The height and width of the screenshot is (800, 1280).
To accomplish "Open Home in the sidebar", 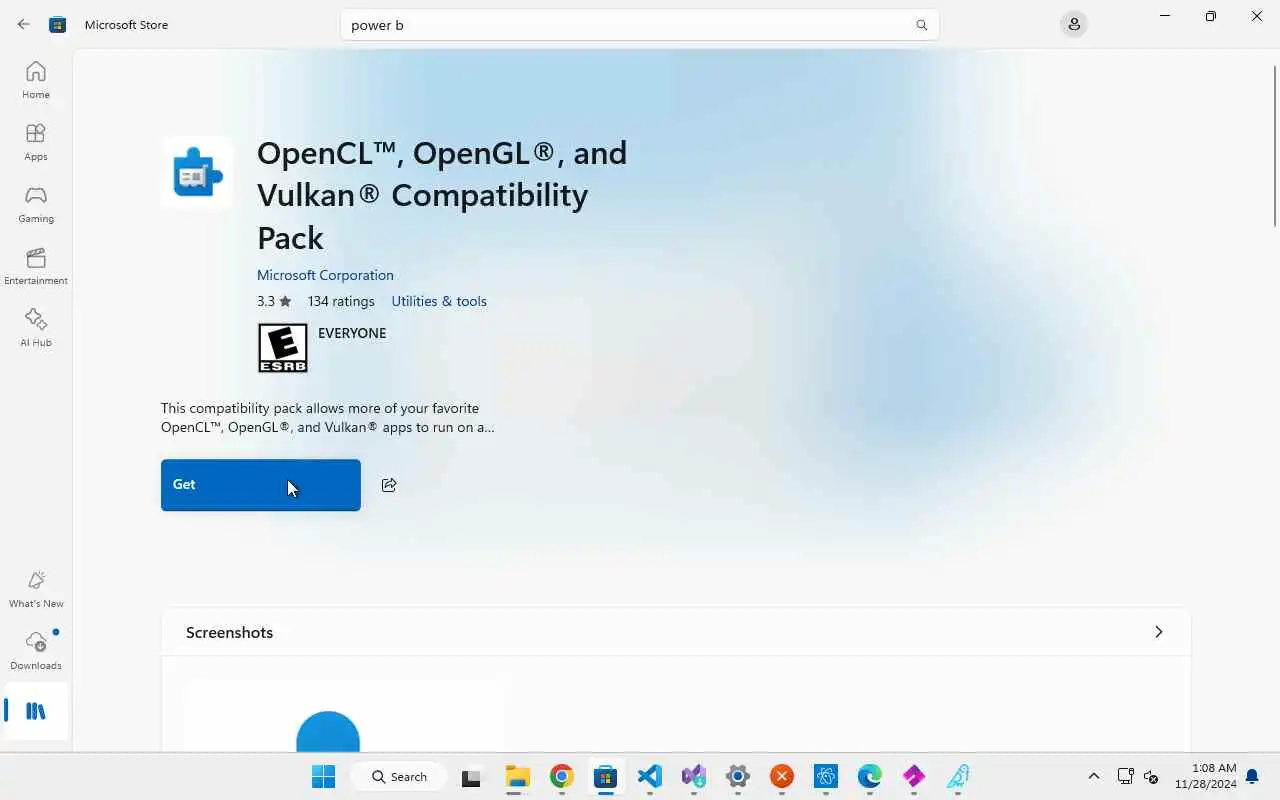I will tap(36, 80).
